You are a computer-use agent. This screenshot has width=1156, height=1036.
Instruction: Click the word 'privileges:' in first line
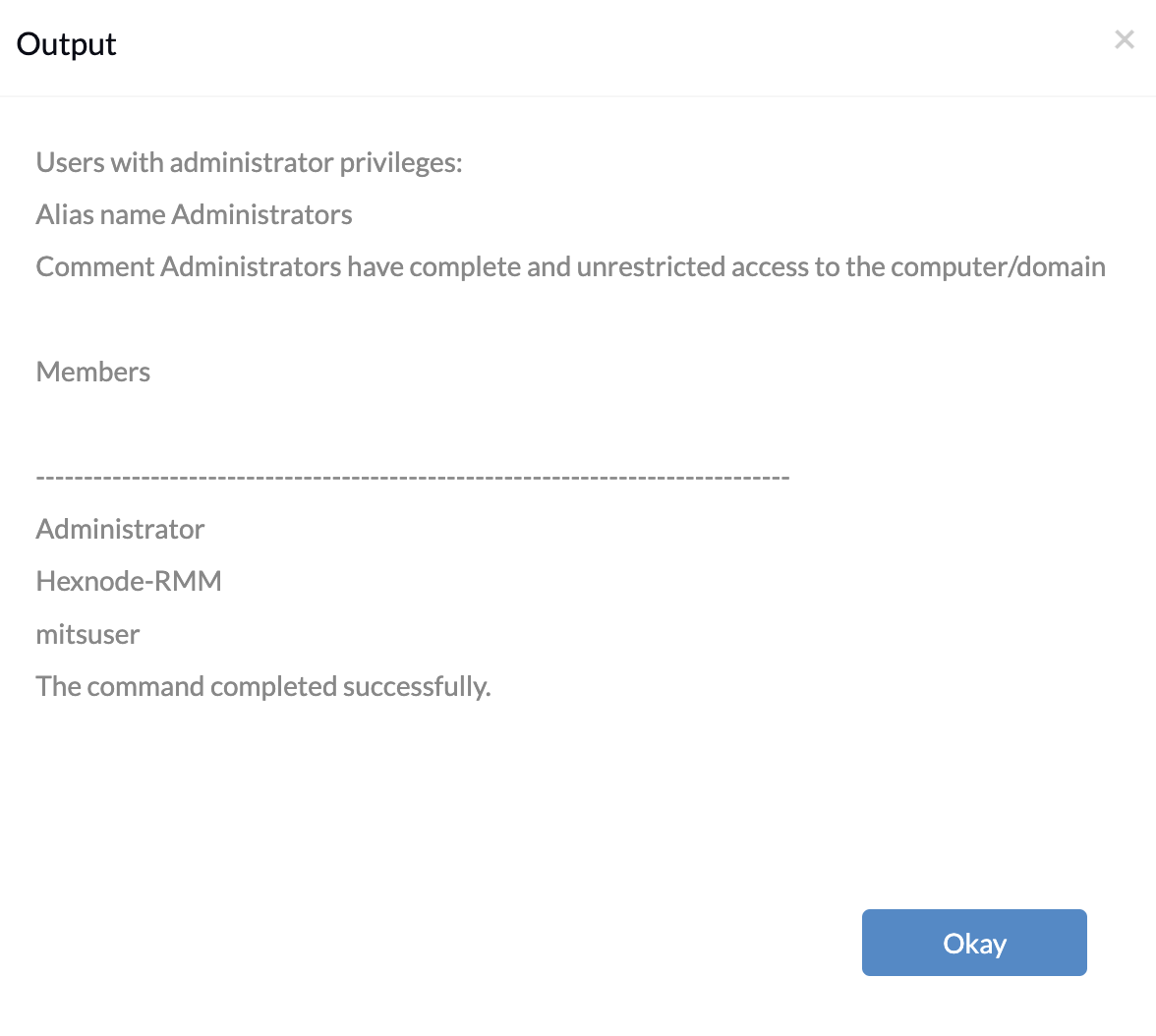(x=401, y=163)
